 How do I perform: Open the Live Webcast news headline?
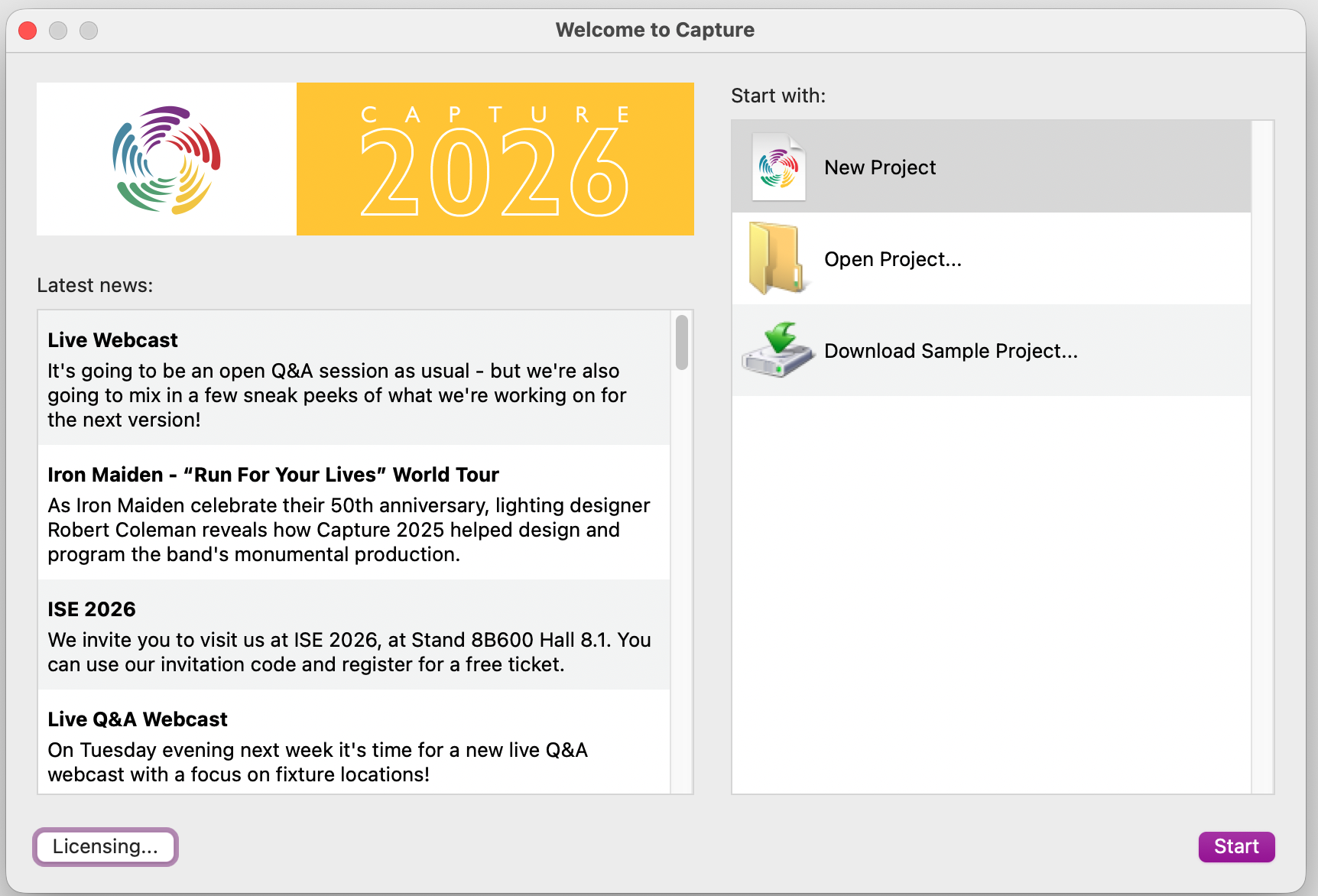coord(112,340)
